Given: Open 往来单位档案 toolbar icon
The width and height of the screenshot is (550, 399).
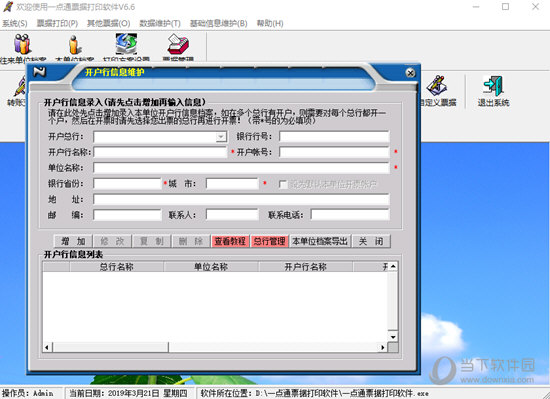Looking at the screenshot, I should (x=22, y=45).
